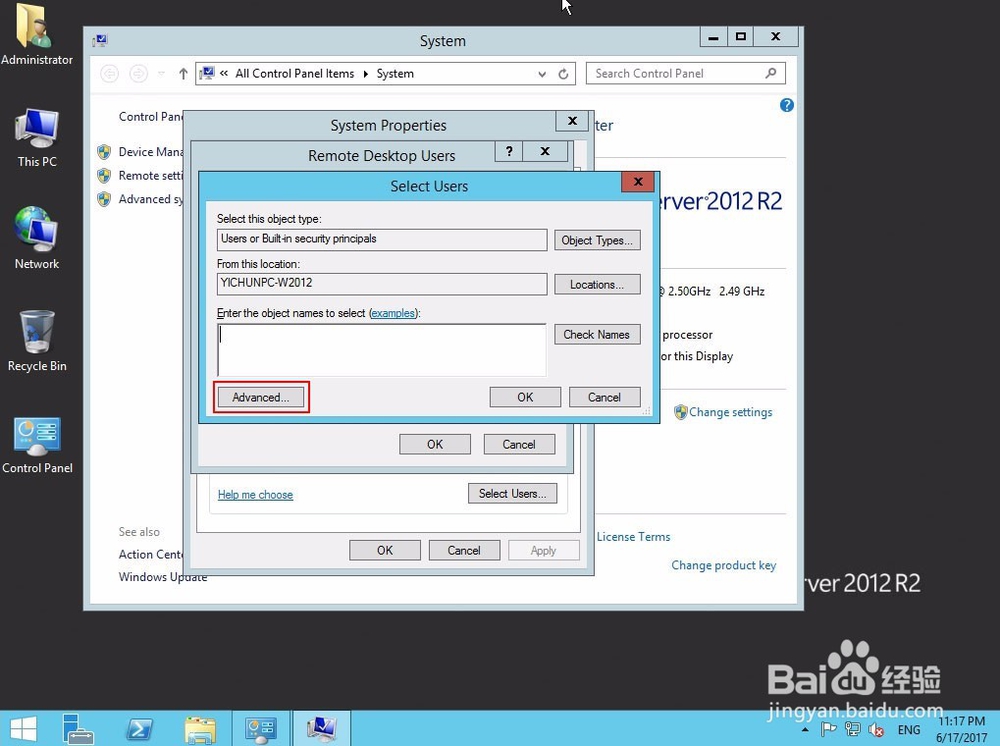The height and width of the screenshot is (746, 1000).
Task: Click Cancel in Select Users dialog
Action: (604, 397)
